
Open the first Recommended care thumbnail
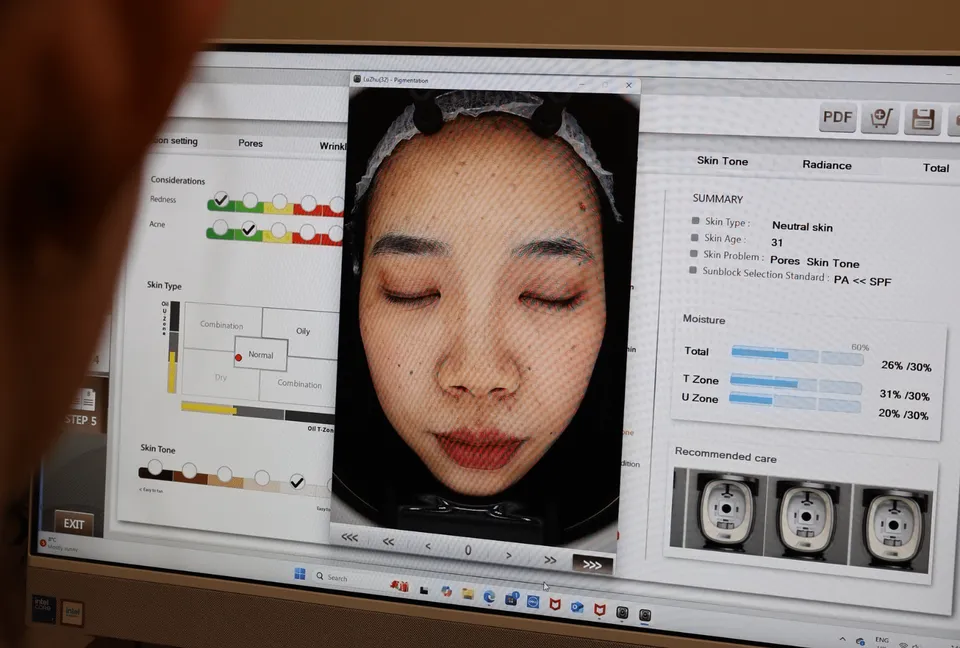726,510
